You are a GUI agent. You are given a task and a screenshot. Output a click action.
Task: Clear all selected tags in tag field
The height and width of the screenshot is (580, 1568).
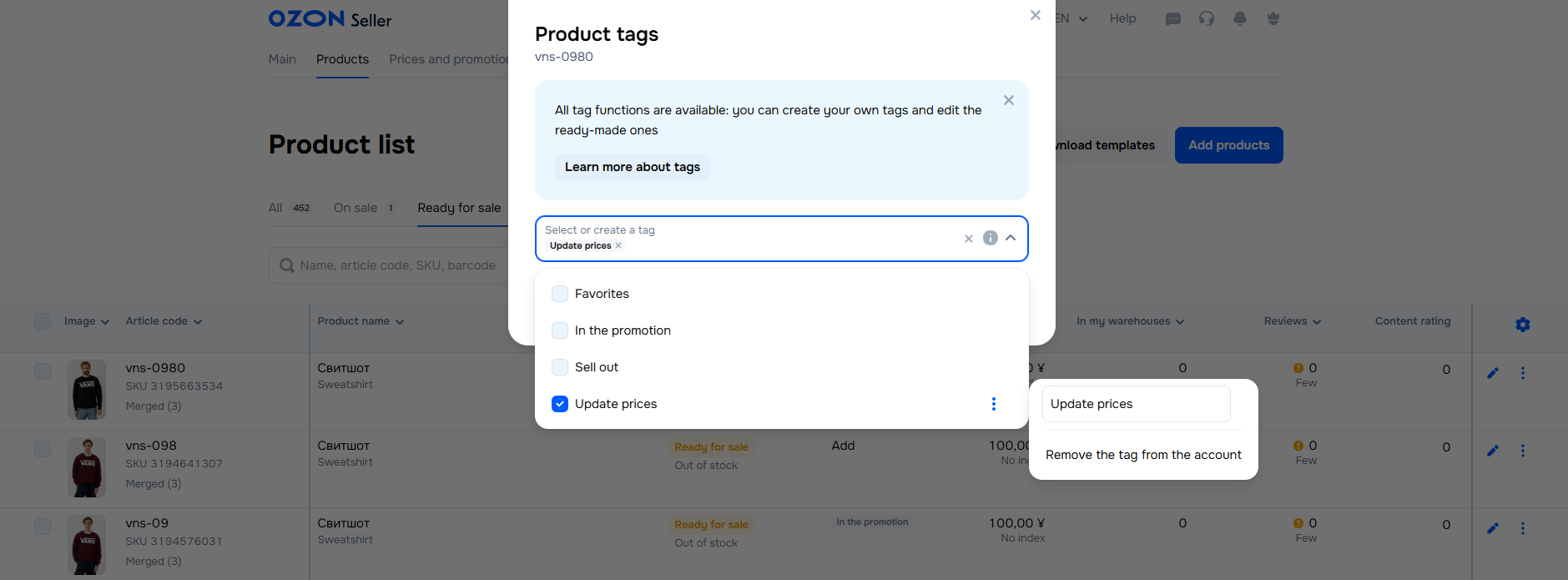(969, 239)
